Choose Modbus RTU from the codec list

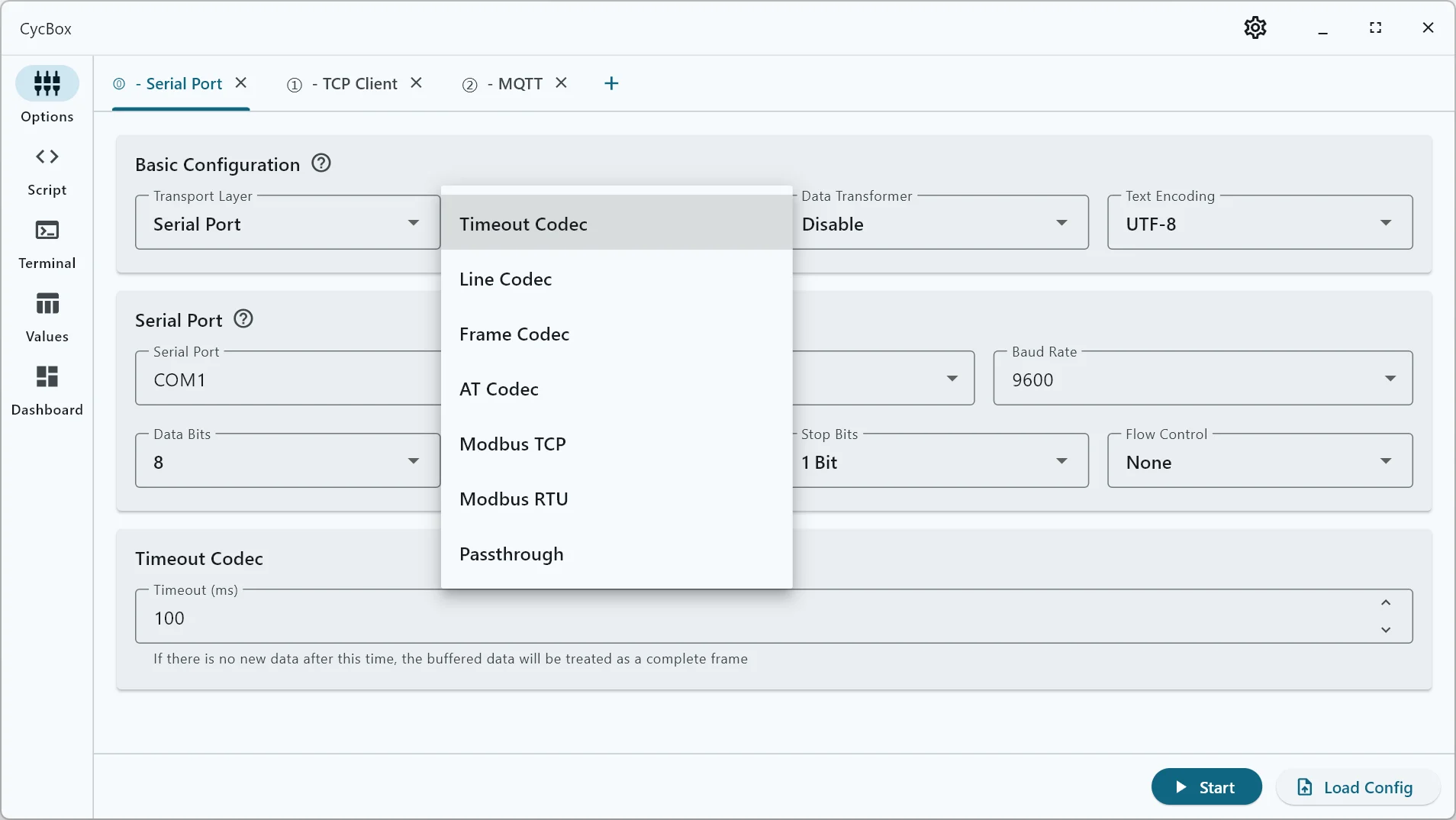pos(514,499)
